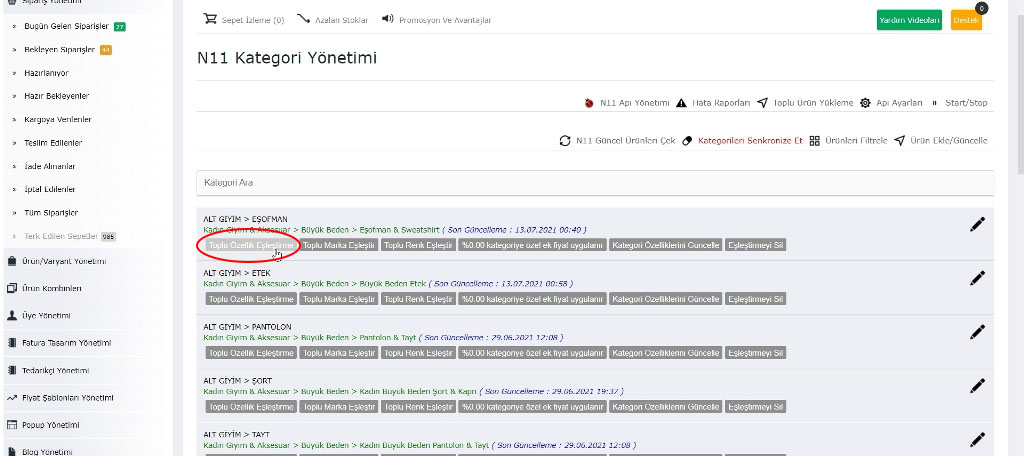Select Hazır Bekleyenler menu item
Viewport: 1024px width, 456px height.
[56, 96]
